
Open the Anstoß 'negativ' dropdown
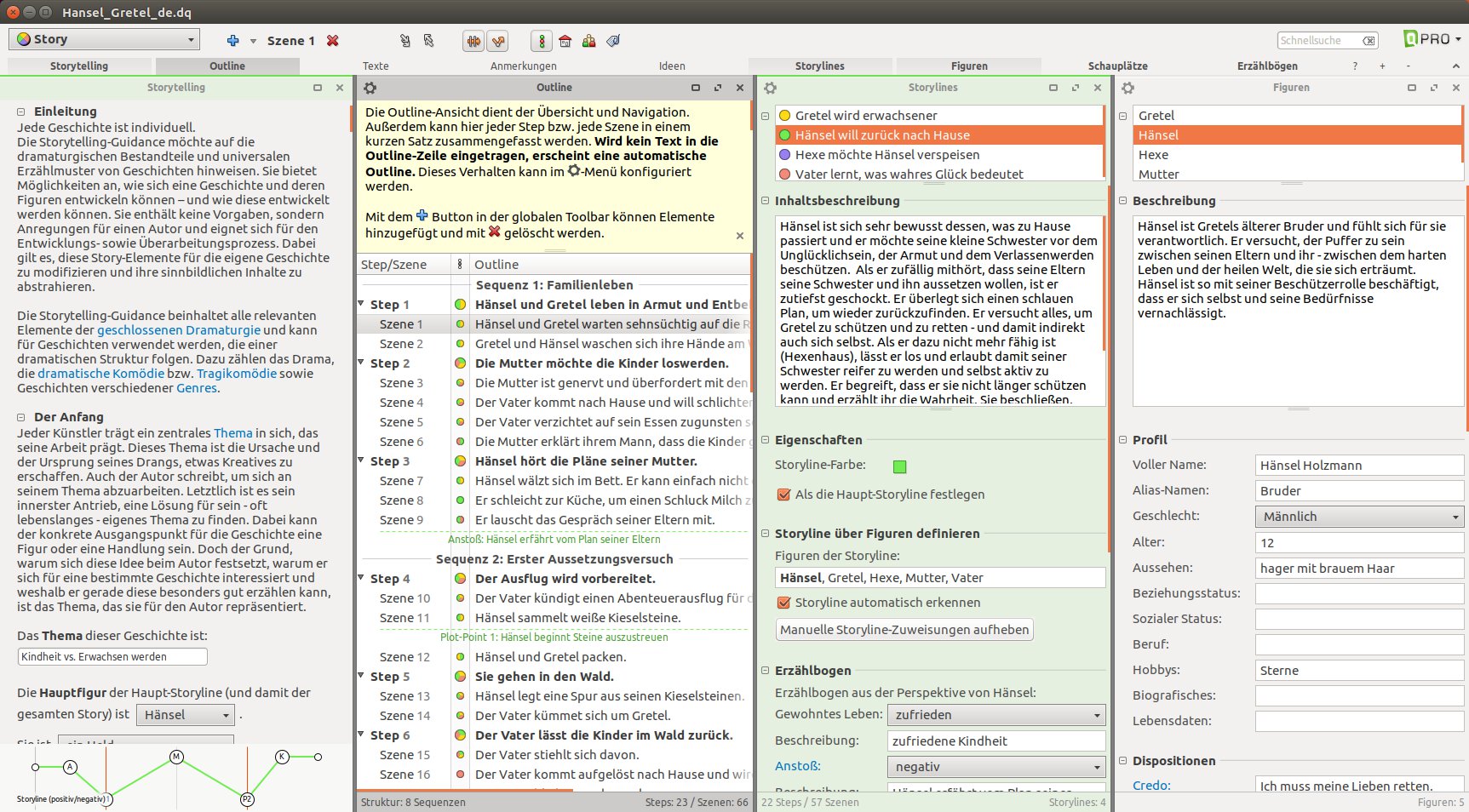(x=996, y=767)
